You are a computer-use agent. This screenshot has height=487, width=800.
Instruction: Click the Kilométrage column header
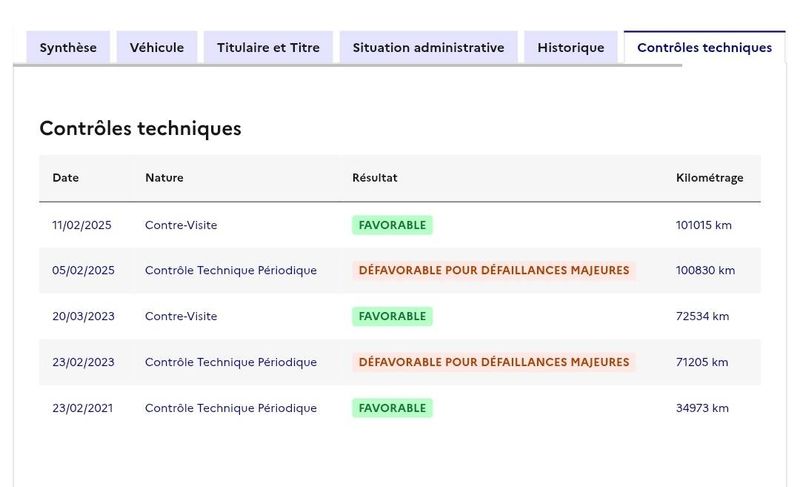click(x=710, y=178)
